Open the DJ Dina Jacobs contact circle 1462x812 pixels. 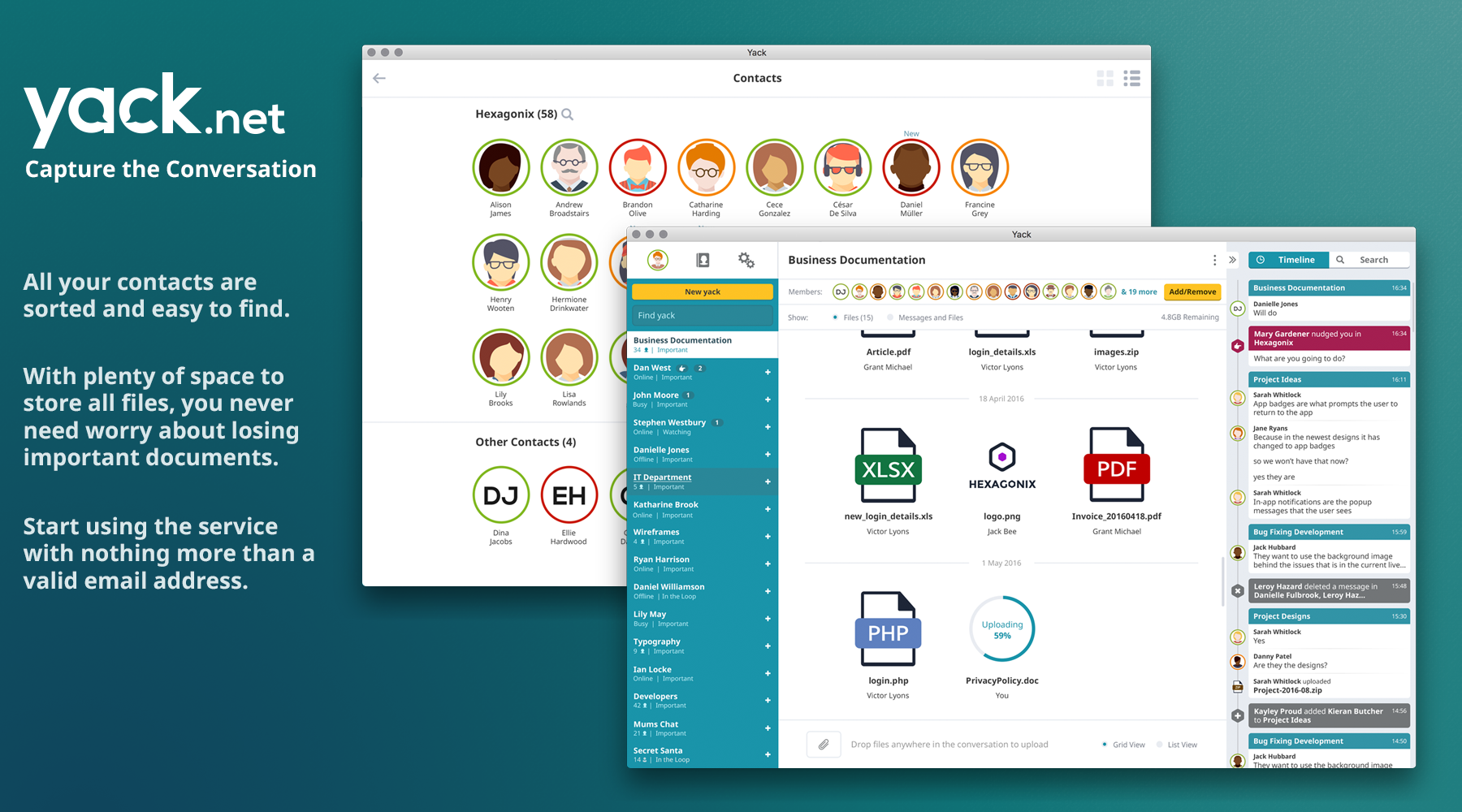[x=501, y=495]
